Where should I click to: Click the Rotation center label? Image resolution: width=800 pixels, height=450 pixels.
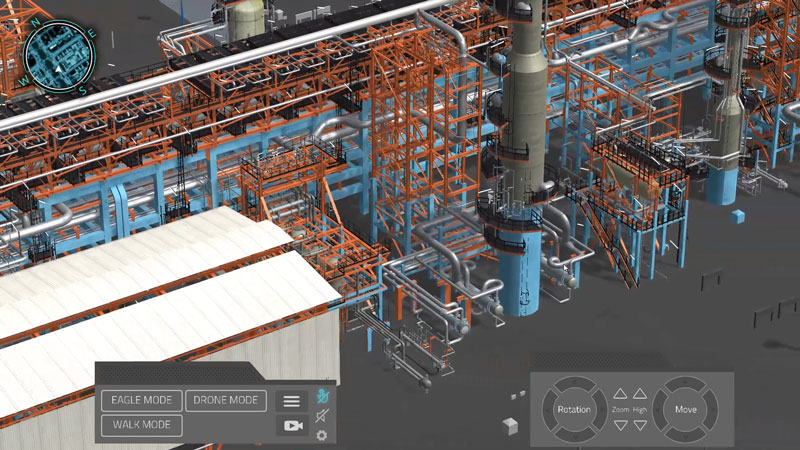(x=574, y=410)
